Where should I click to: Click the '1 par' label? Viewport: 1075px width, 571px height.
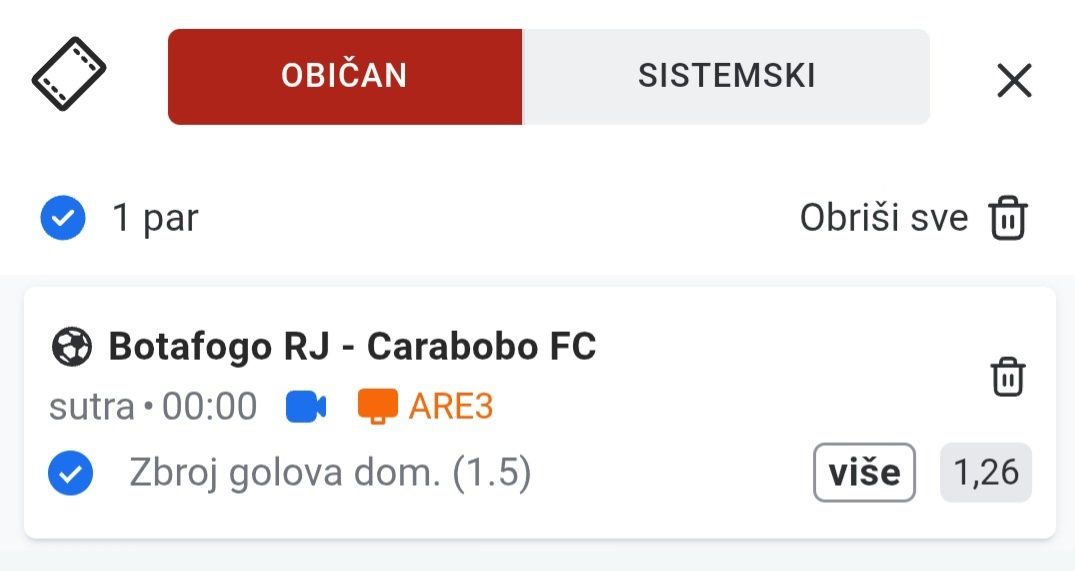pos(156,218)
